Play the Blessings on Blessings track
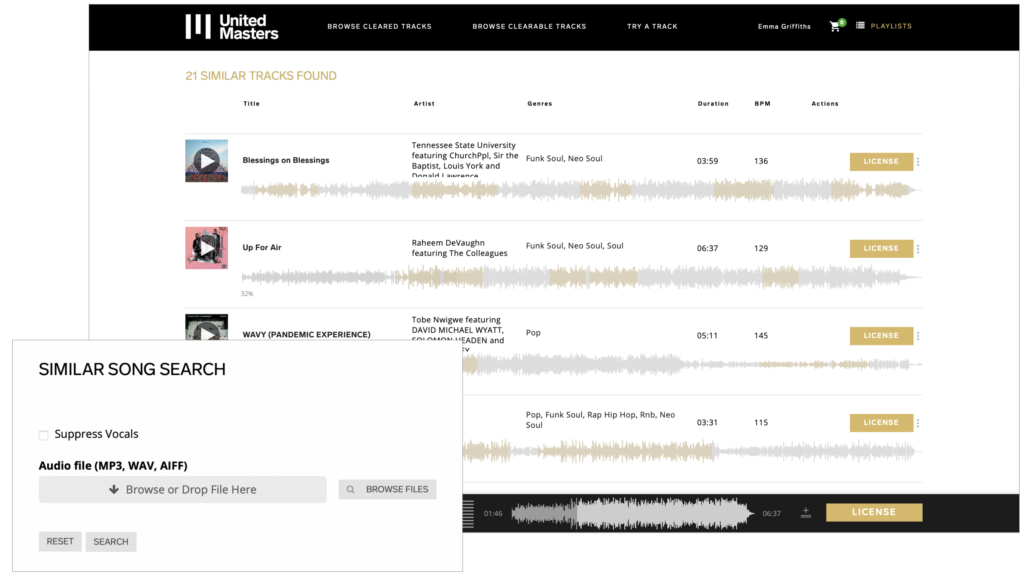 point(206,161)
